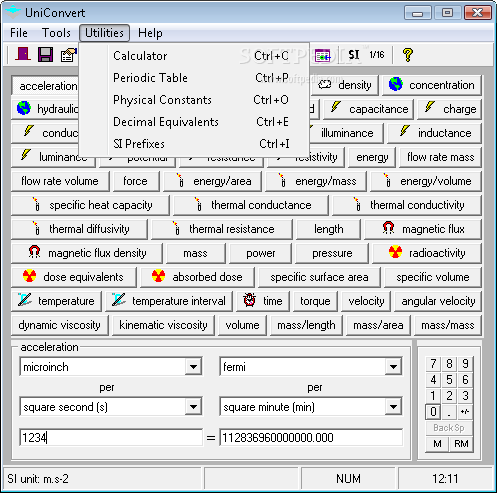Open the Tools menu
497x493 pixels.
coord(56,33)
